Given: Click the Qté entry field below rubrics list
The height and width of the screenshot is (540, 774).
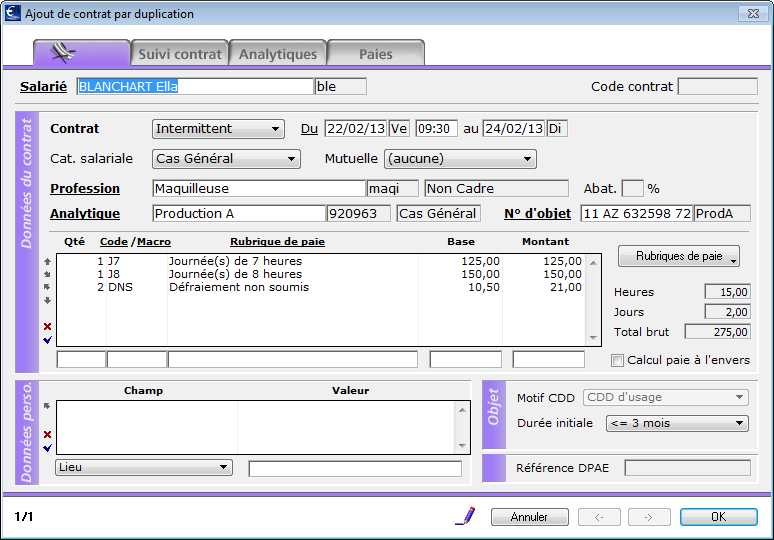Looking at the screenshot, I should (81, 359).
